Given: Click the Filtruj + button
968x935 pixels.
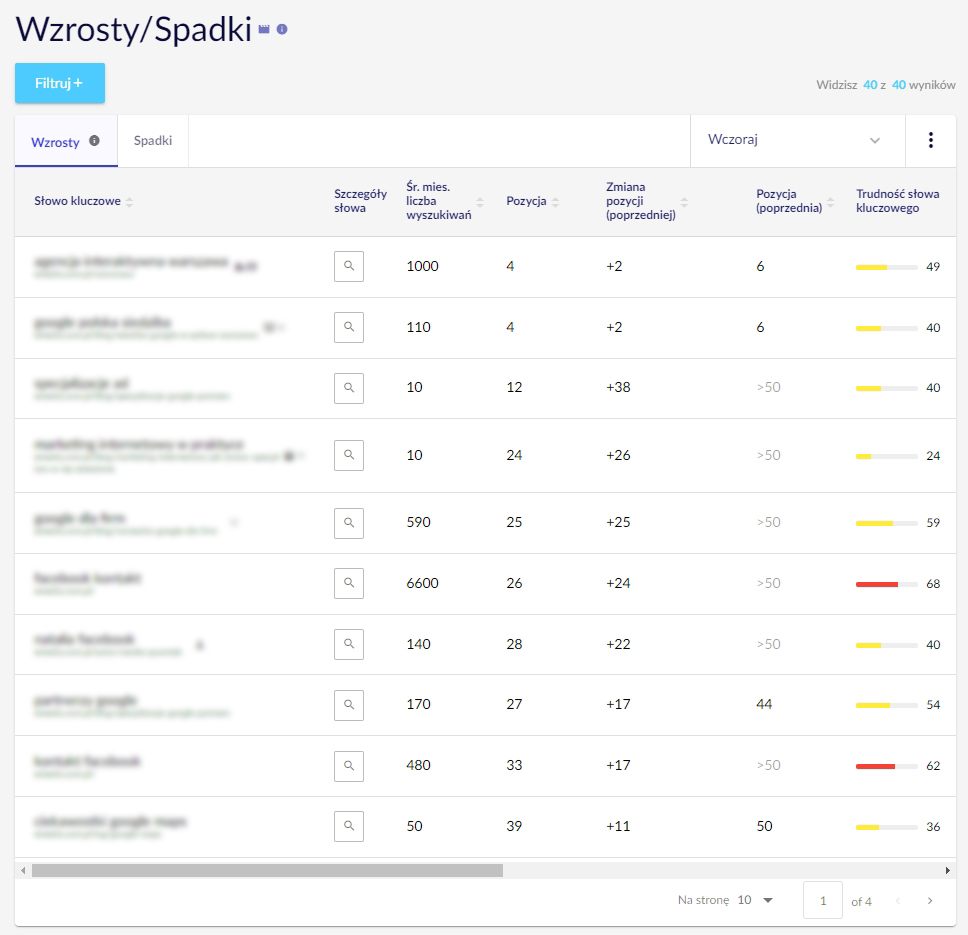Looking at the screenshot, I should tap(59, 83).
